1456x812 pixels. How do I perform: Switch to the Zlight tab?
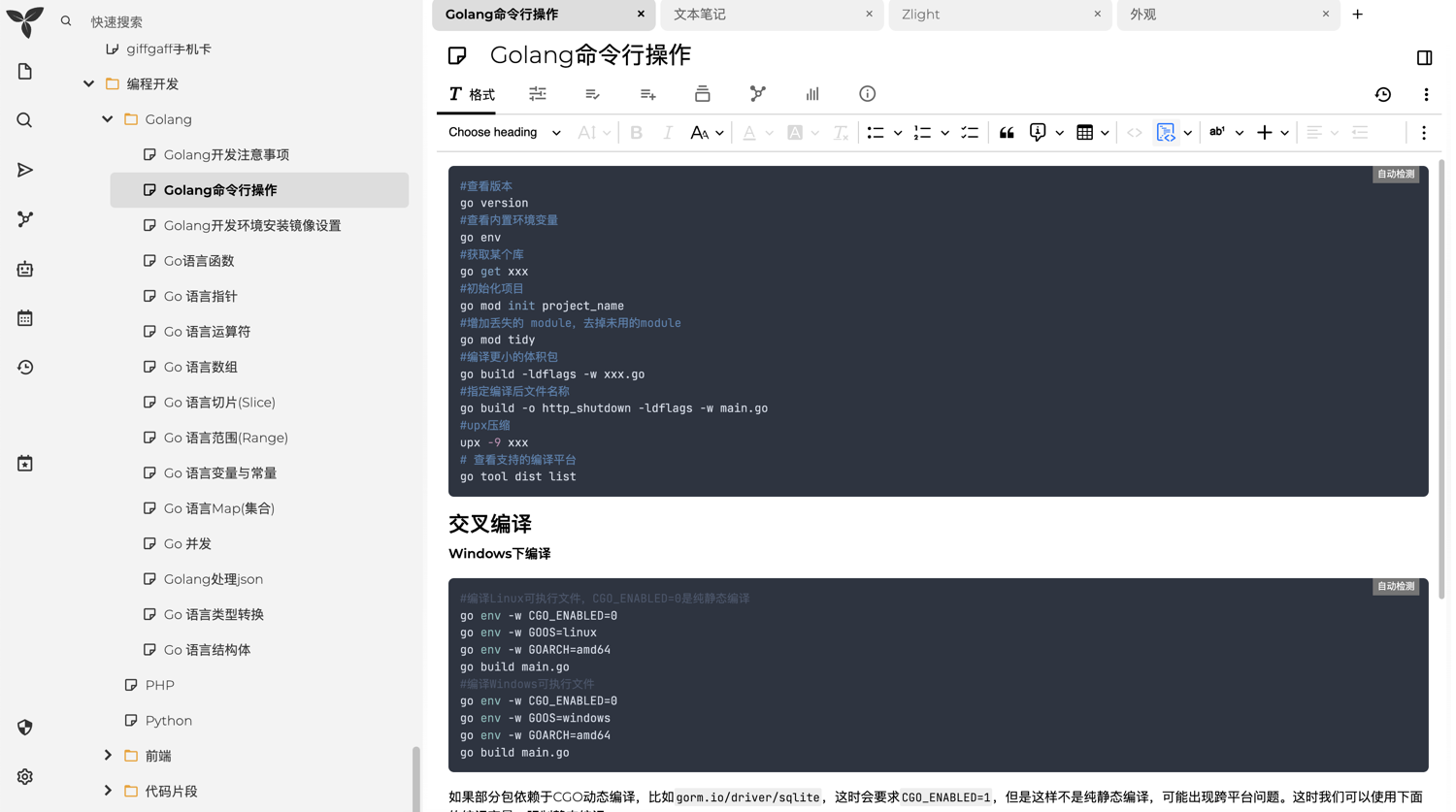point(1000,15)
